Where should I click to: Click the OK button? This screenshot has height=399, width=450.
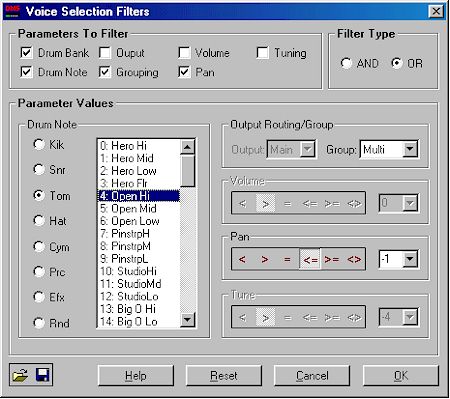click(x=401, y=376)
